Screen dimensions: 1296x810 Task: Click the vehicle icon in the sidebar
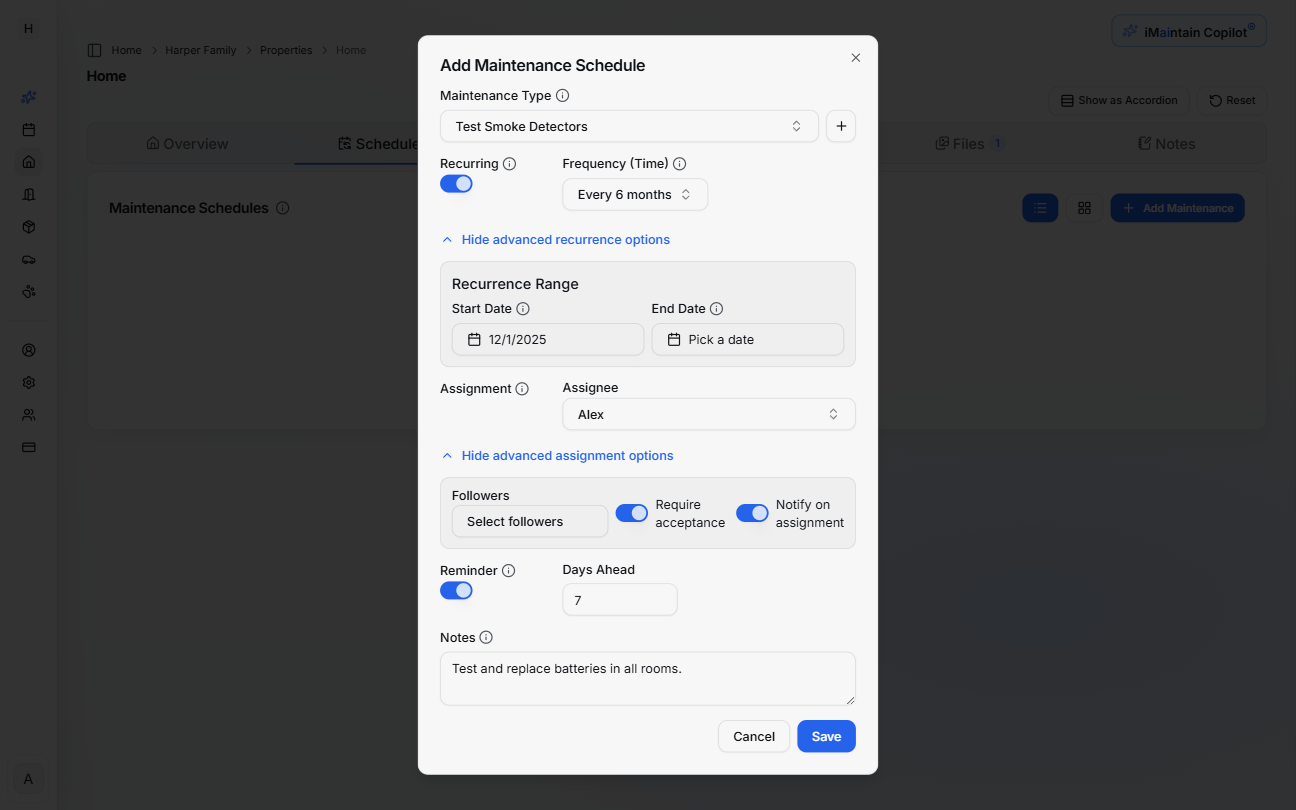tap(28, 259)
